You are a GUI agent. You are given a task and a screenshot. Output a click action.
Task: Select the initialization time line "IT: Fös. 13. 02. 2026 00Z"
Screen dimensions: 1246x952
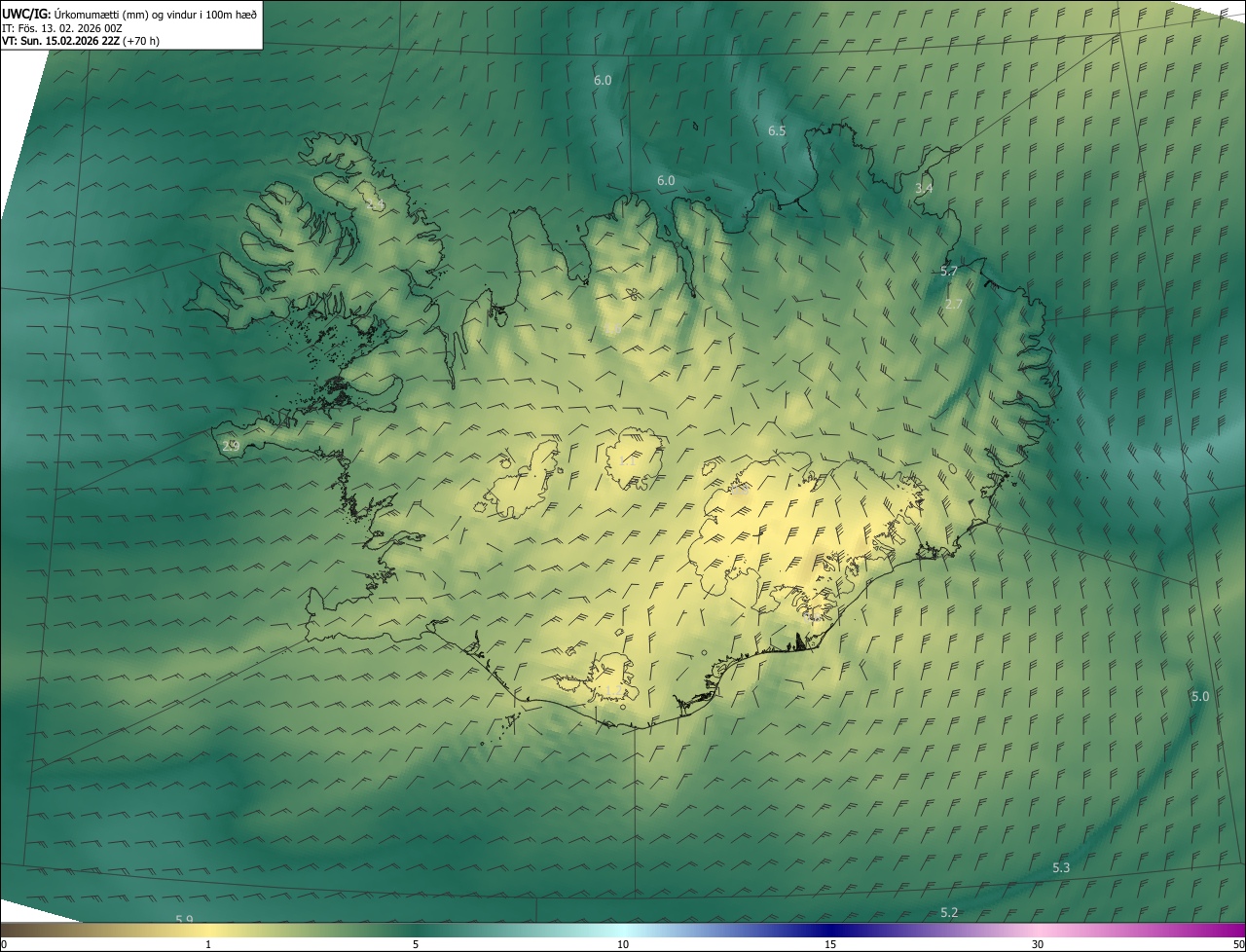pos(62,28)
